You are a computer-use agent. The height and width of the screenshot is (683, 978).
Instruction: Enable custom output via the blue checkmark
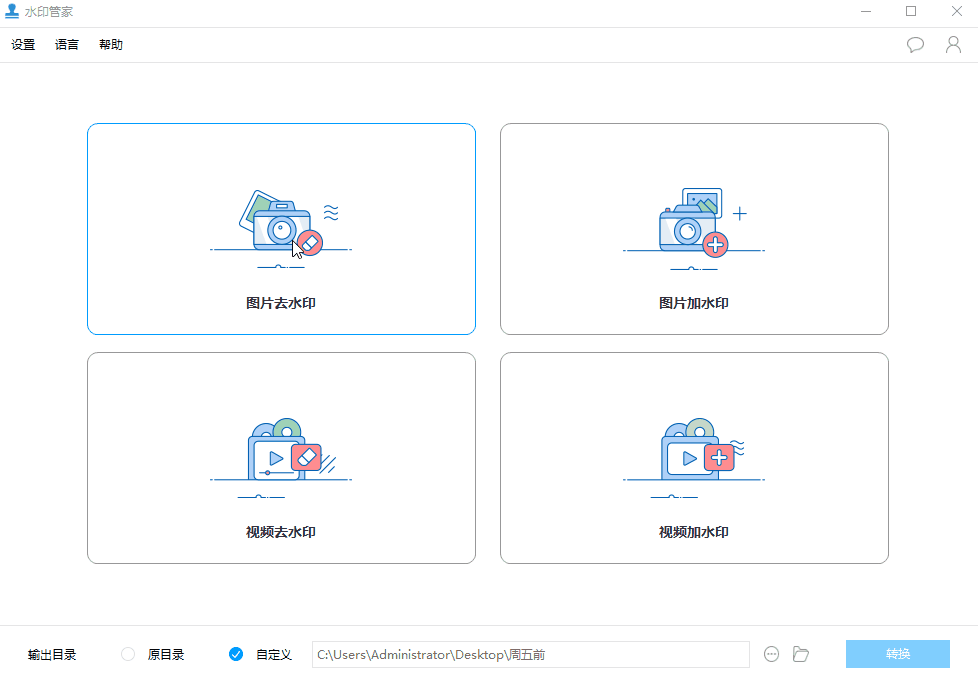click(x=236, y=654)
